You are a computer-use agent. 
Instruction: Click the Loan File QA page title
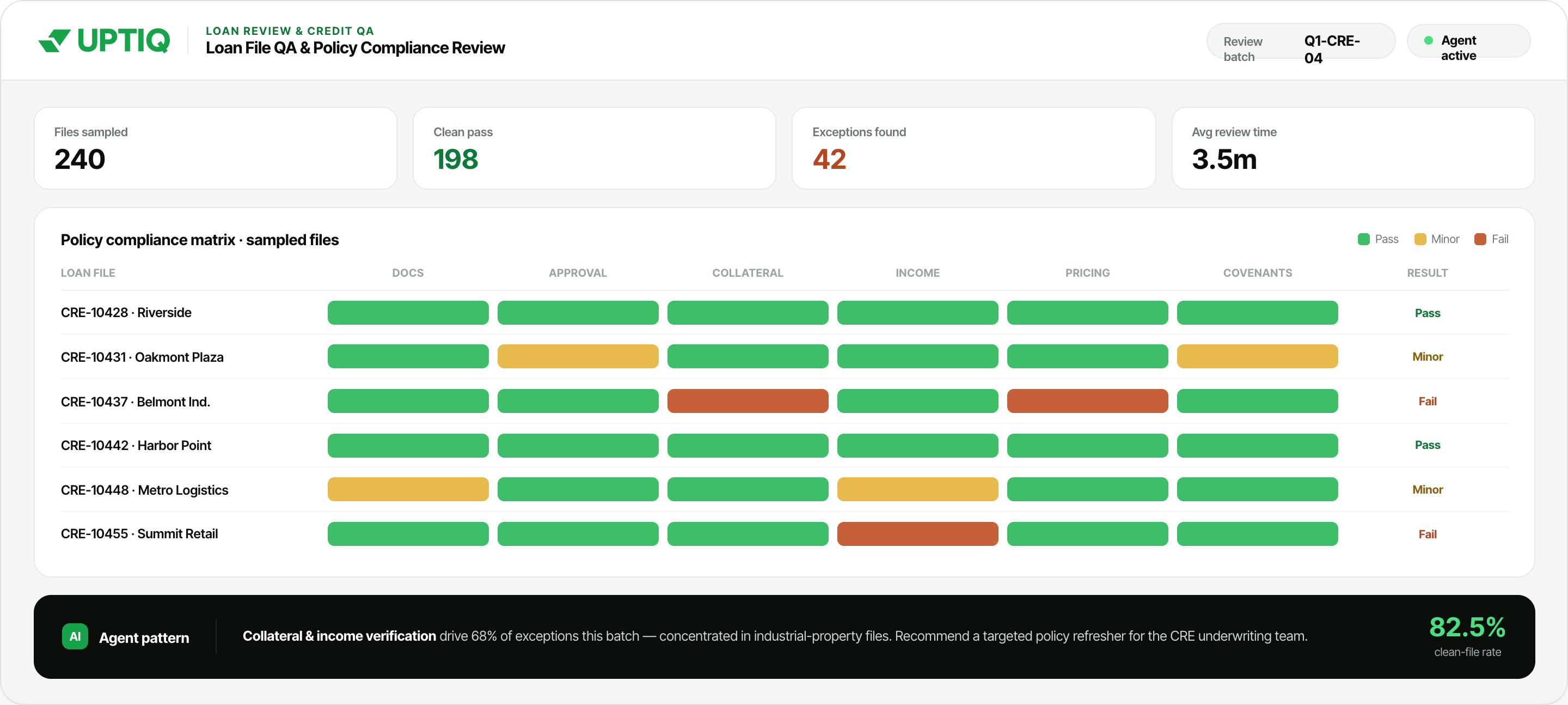[355, 48]
